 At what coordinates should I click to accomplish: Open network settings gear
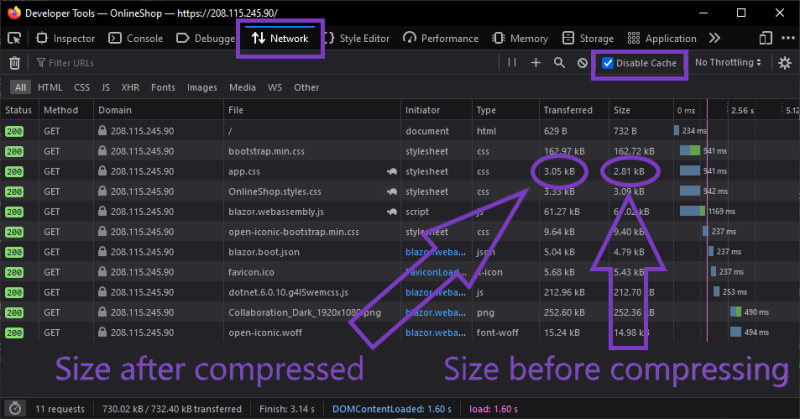785,63
